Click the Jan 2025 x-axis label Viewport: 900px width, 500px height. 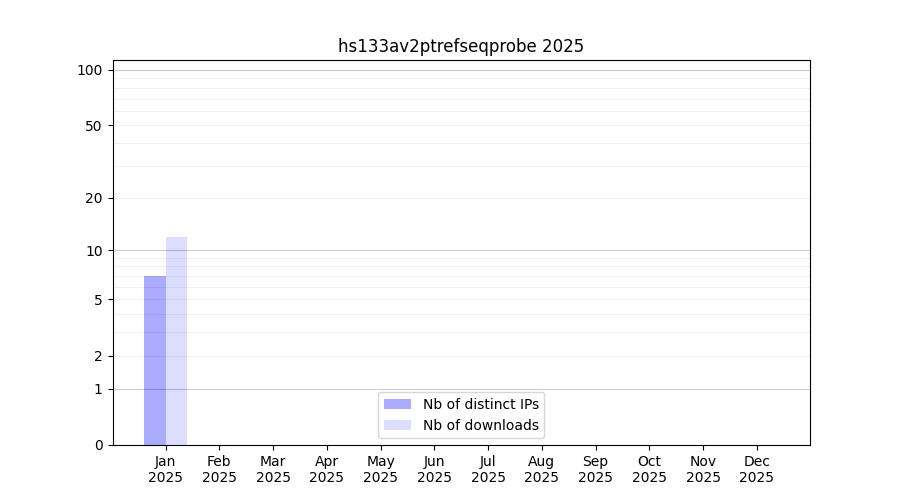166,469
